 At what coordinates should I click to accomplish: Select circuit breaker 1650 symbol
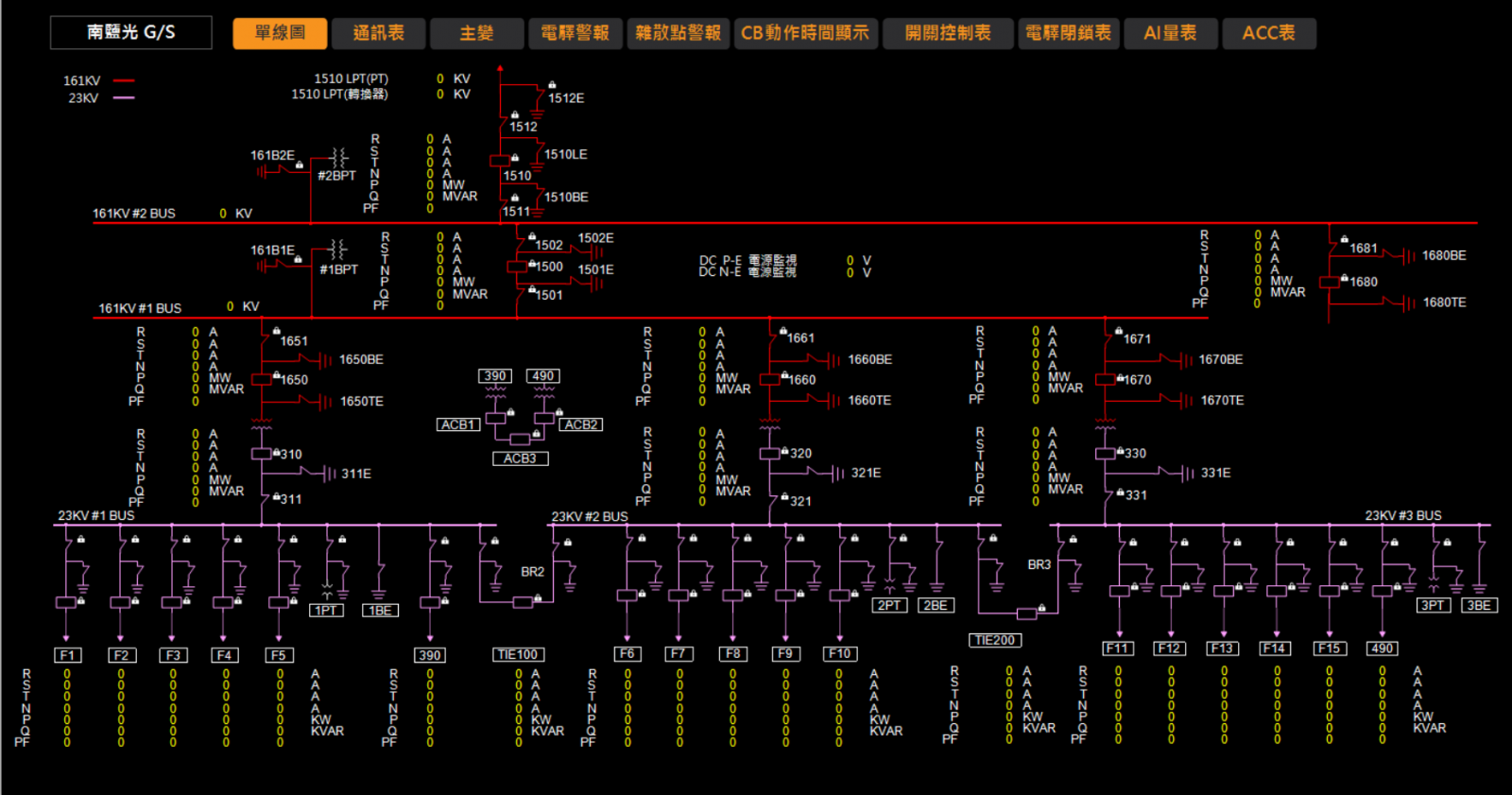[x=261, y=379]
